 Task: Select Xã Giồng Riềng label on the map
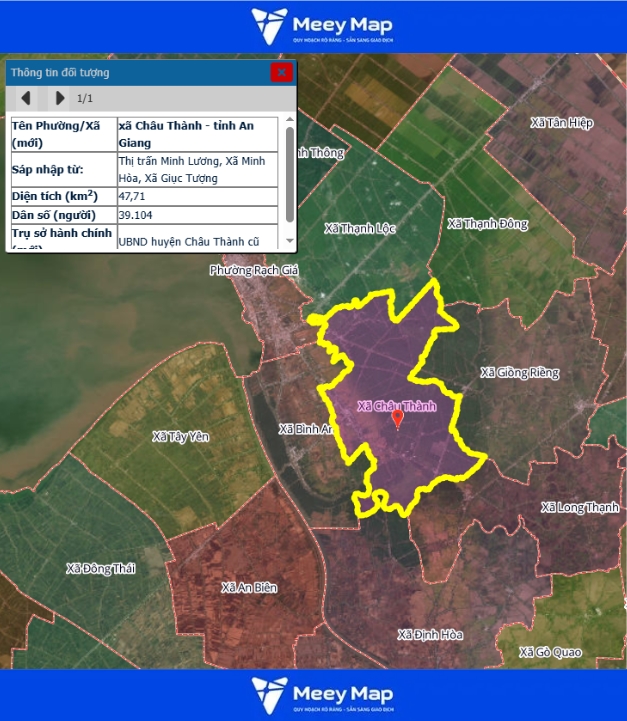click(x=517, y=373)
